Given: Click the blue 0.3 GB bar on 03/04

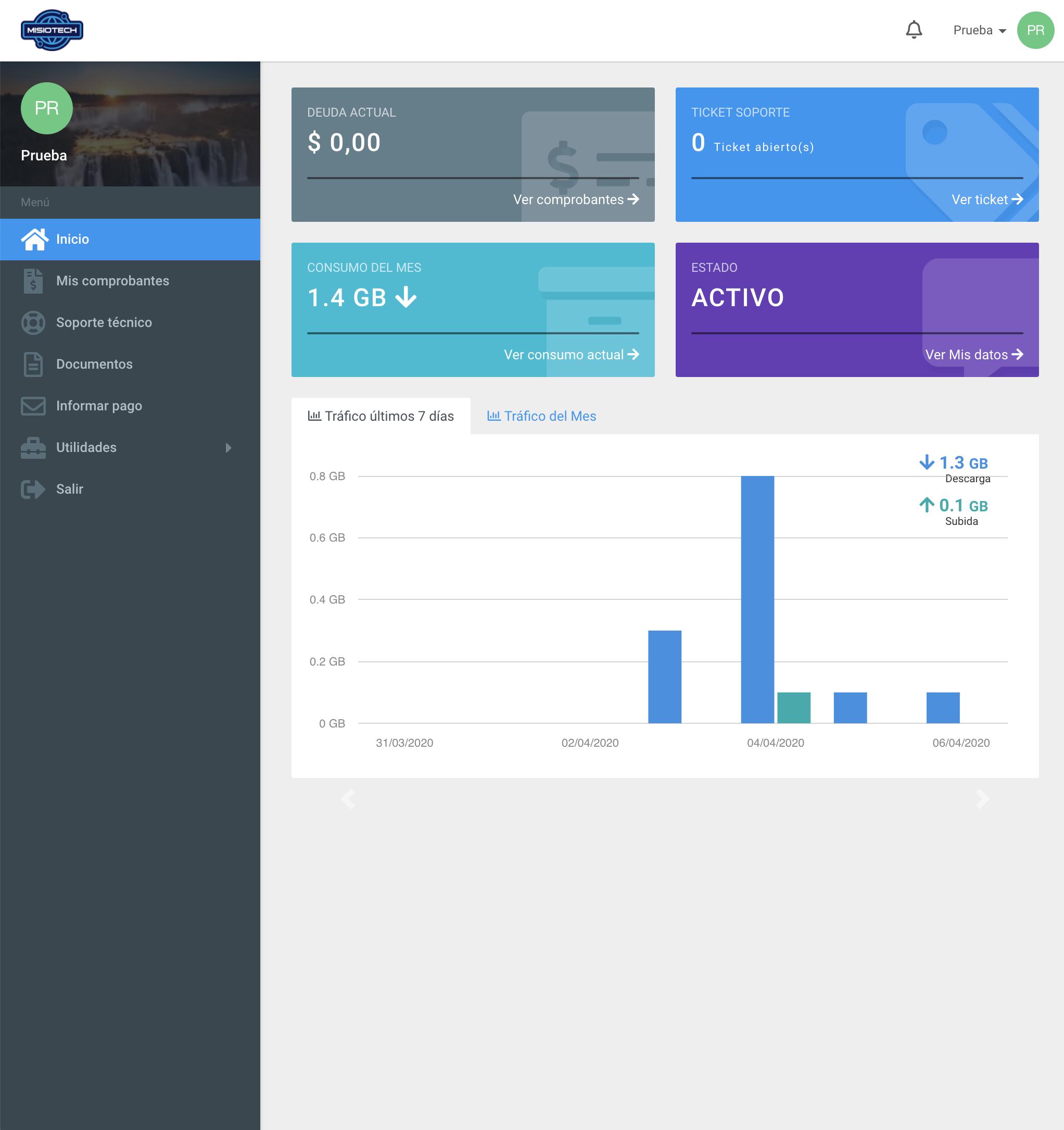Looking at the screenshot, I should click(665, 677).
